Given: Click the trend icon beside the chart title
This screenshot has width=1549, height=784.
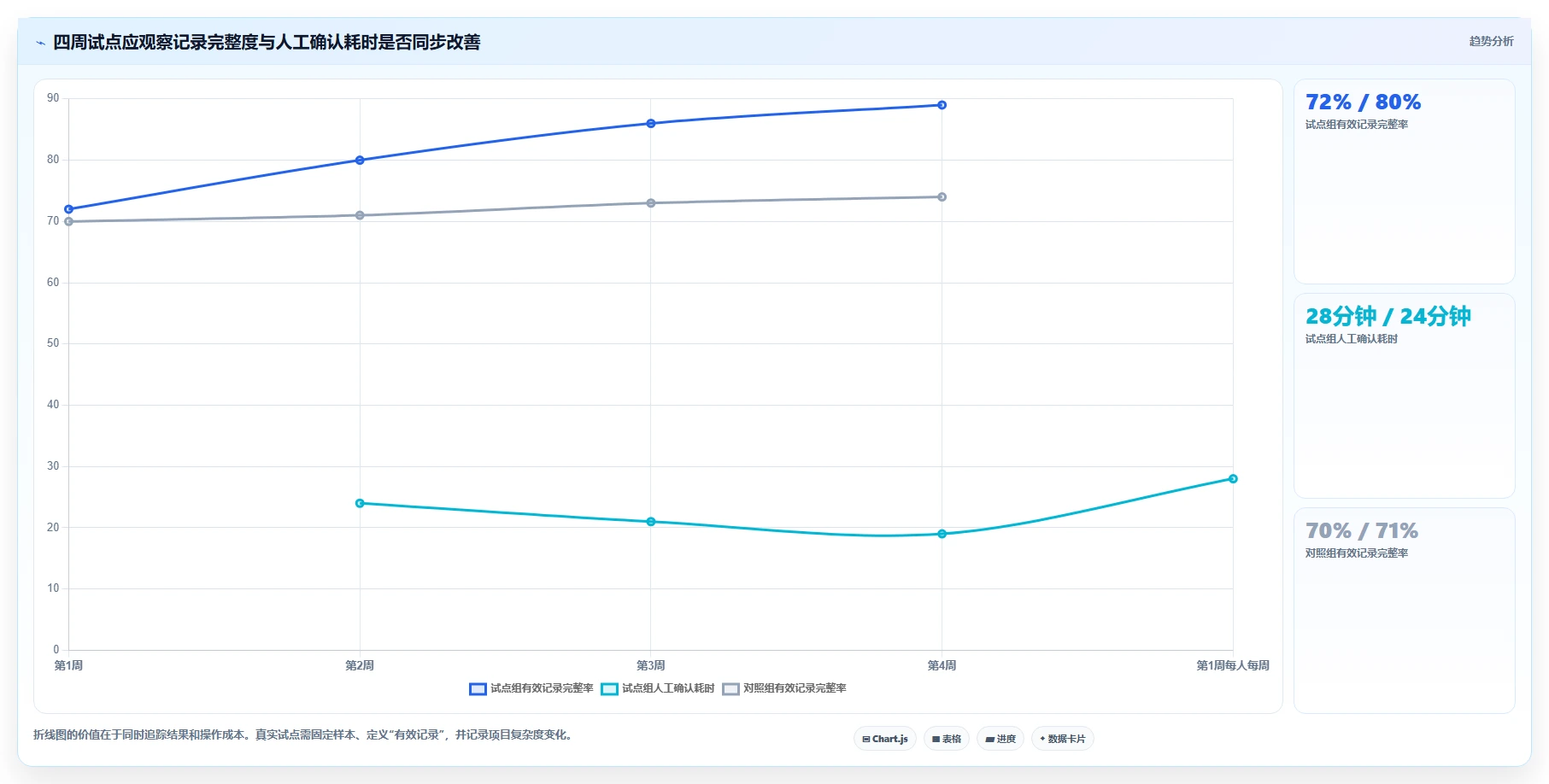Looking at the screenshot, I should point(40,43).
